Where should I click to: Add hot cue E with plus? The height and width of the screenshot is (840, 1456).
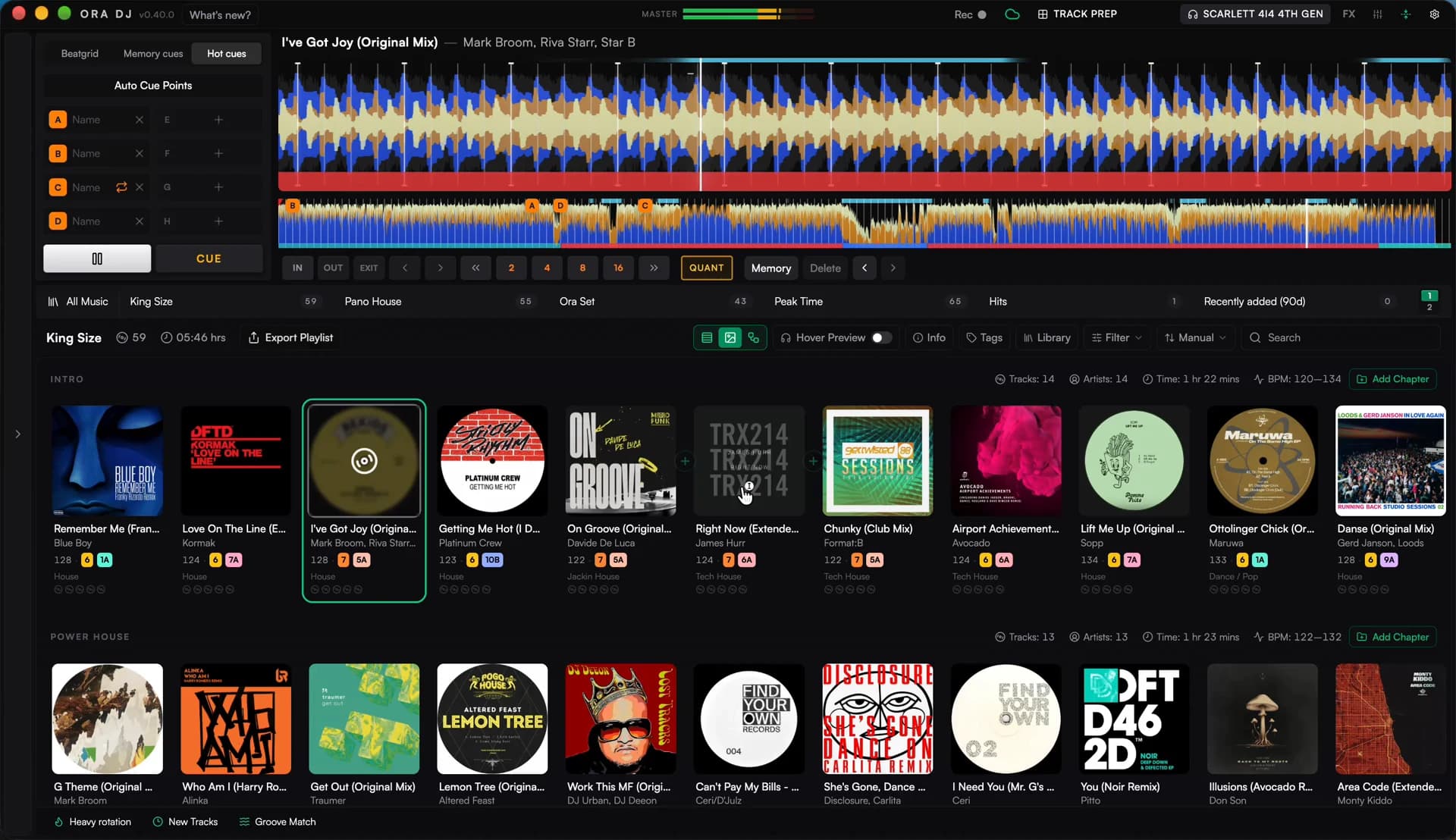pos(218,120)
